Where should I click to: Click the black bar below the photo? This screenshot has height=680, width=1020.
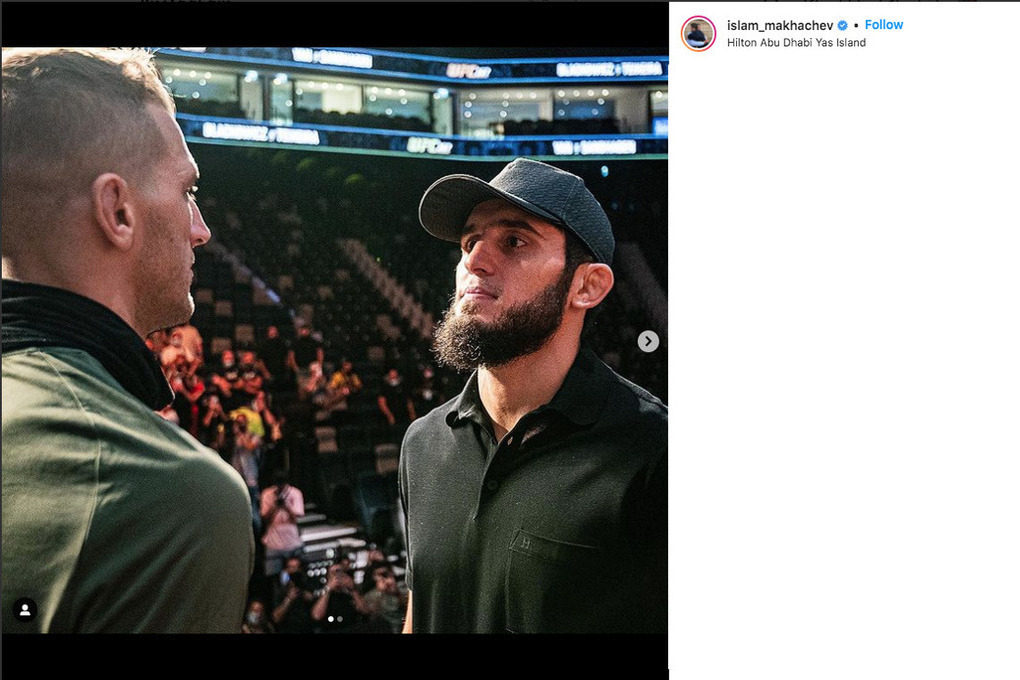coord(334,656)
